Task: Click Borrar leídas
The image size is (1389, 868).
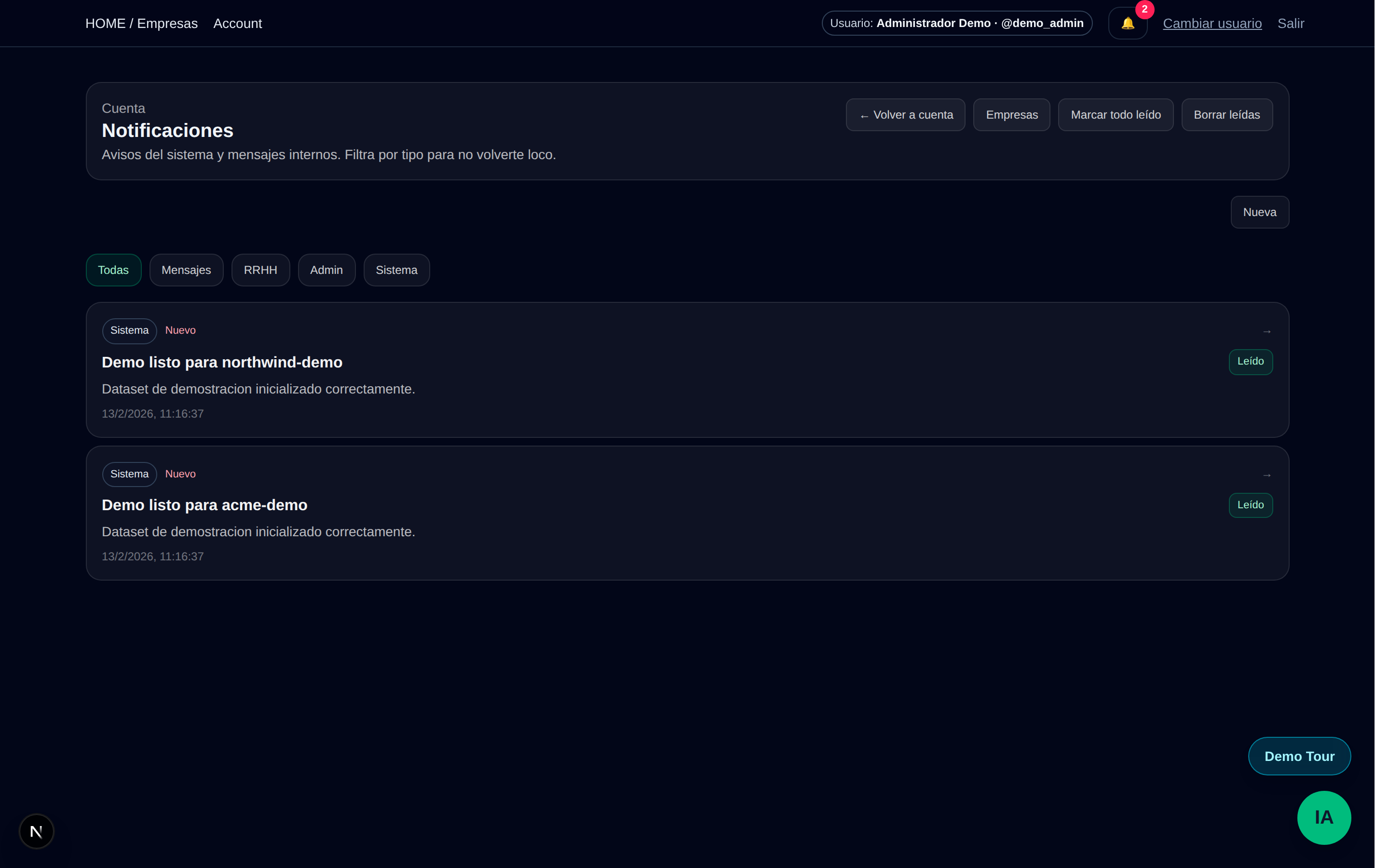Action: coord(1226,114)
